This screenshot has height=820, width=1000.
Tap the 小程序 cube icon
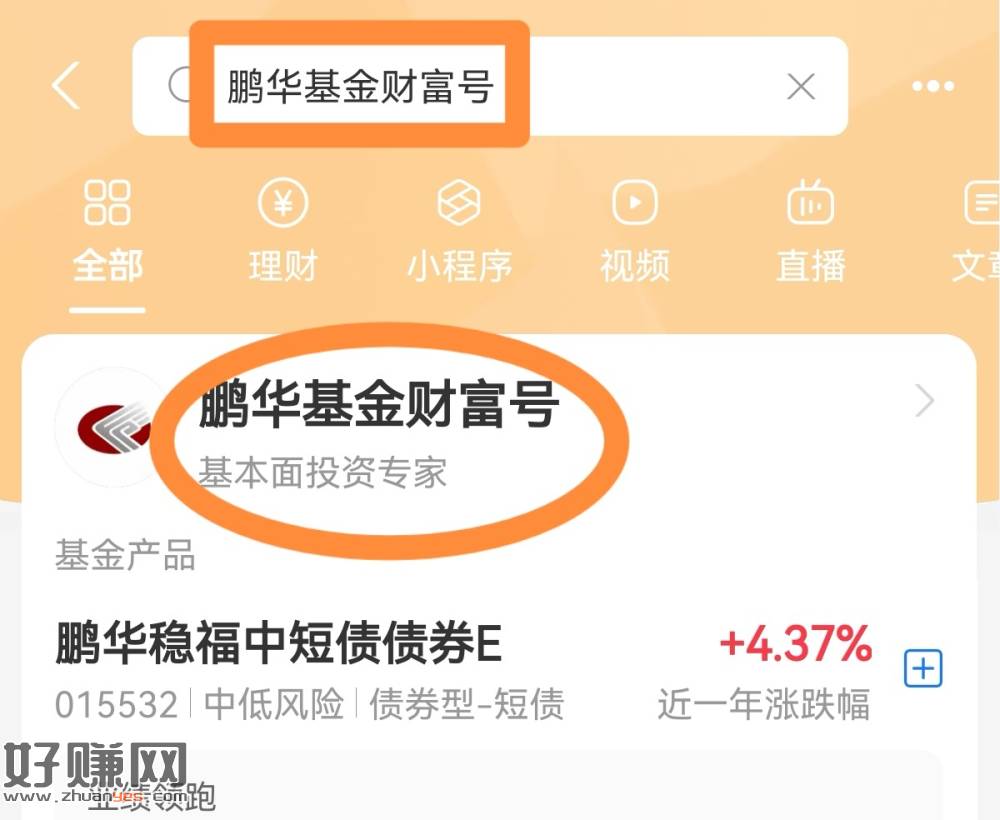tap(459, 202)
